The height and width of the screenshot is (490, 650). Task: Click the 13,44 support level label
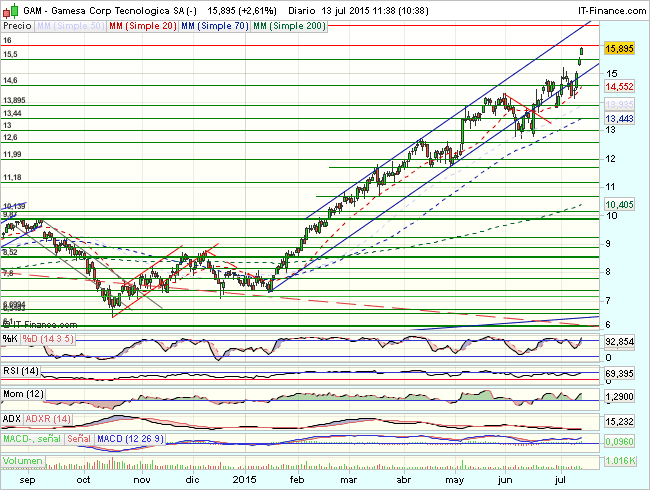tap(12, 113)
